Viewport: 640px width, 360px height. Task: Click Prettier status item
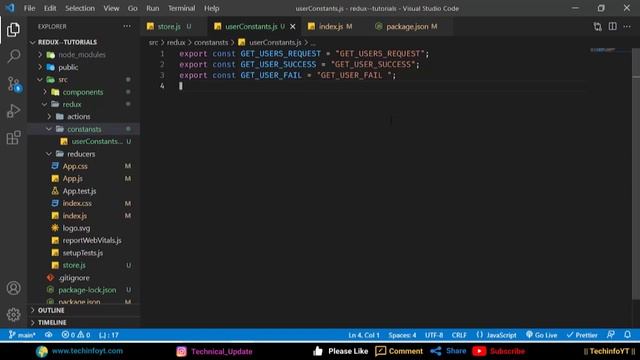[582, 335]
